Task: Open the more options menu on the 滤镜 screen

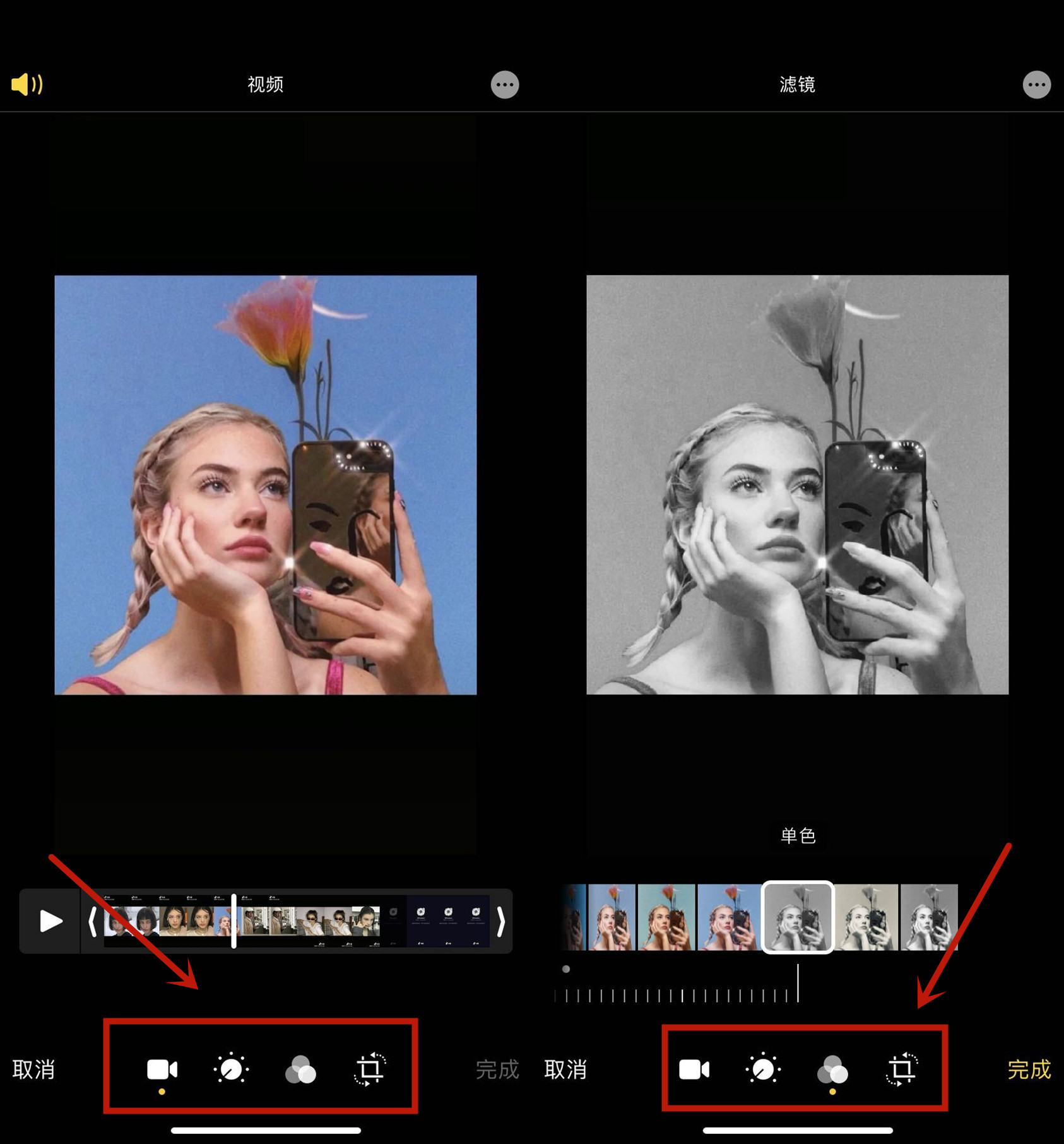Action: [x=1036, y=85]
